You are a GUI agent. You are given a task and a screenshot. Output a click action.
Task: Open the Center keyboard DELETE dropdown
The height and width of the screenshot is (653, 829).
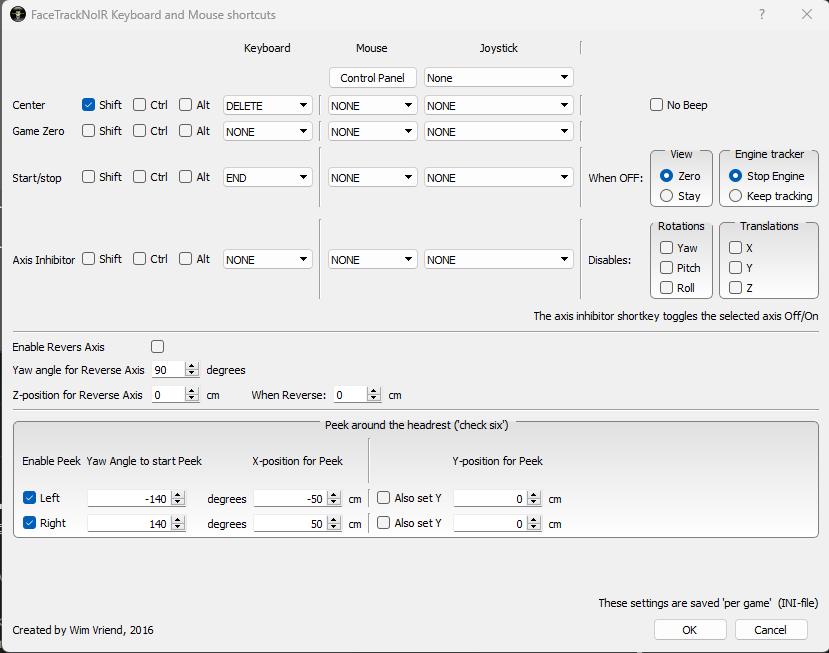point(267,105)
